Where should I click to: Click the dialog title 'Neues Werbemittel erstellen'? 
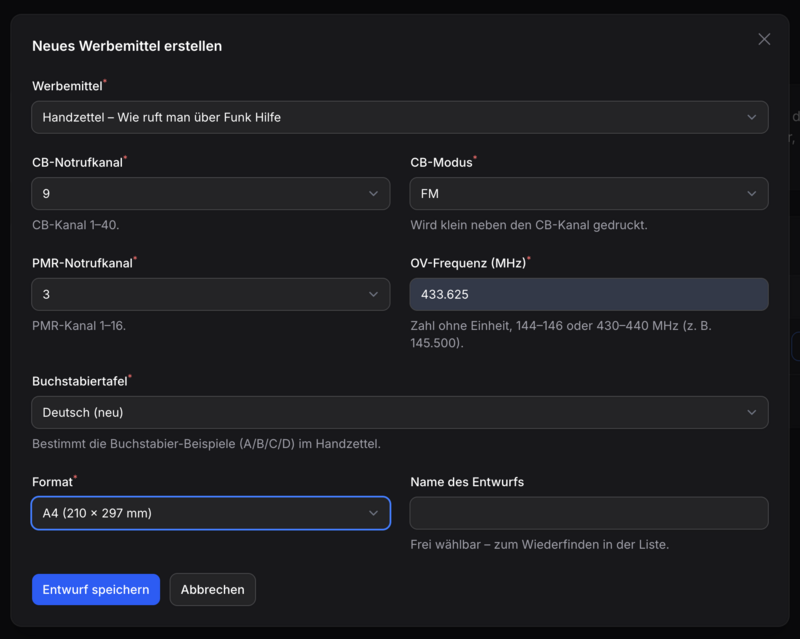(127, 46)
